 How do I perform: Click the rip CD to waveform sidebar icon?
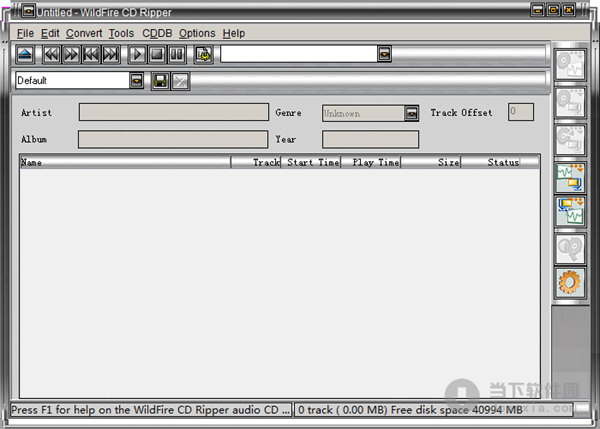coord(570,65)
